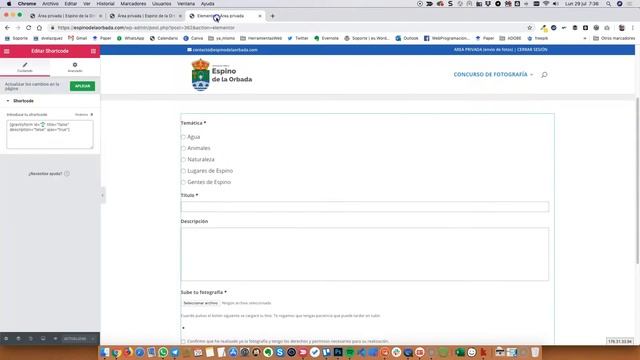The width and height of the screenshot is (640, 360).
Task: Click into the Título input field
Action: point(364,207)
